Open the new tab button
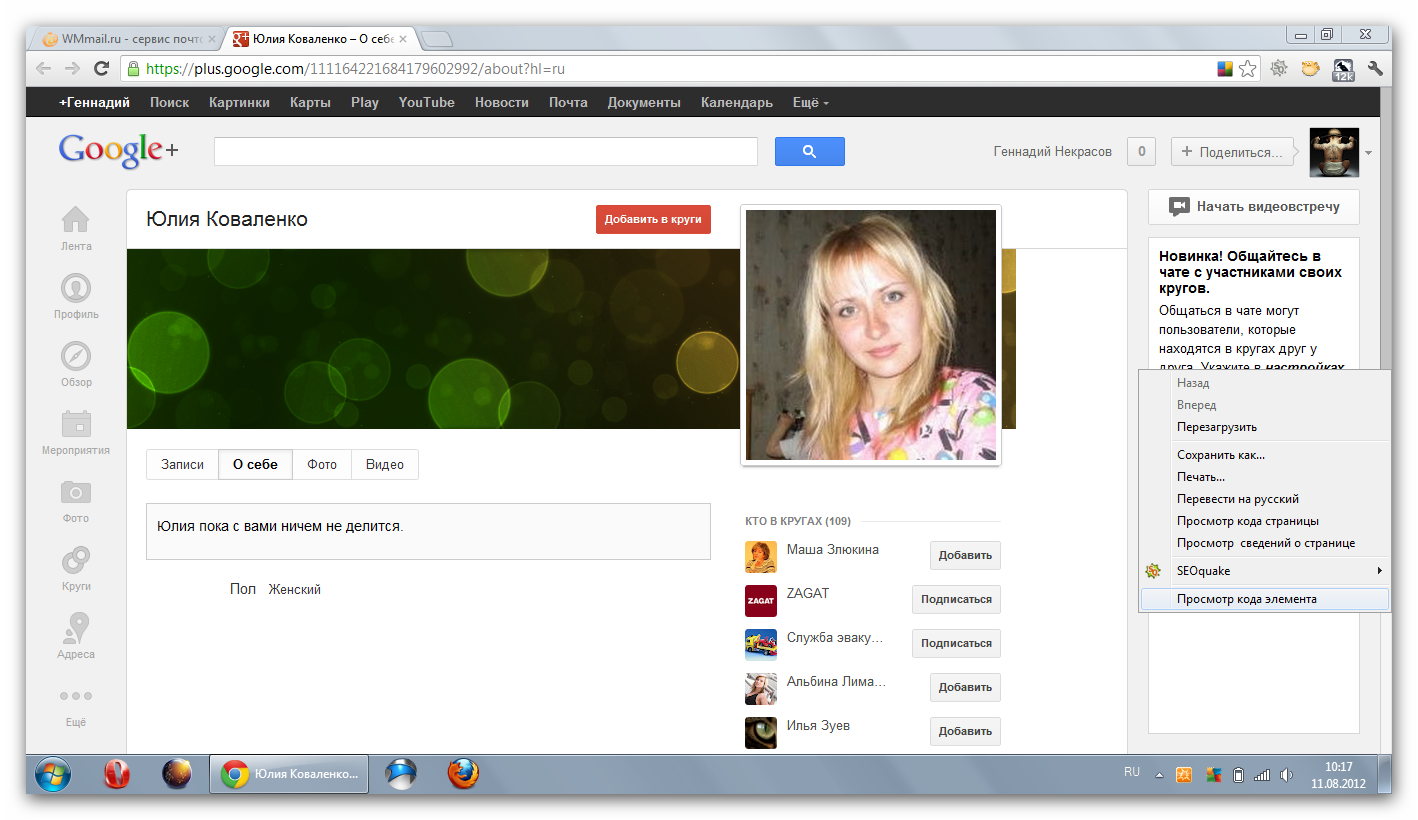 (x=437, y=40)
